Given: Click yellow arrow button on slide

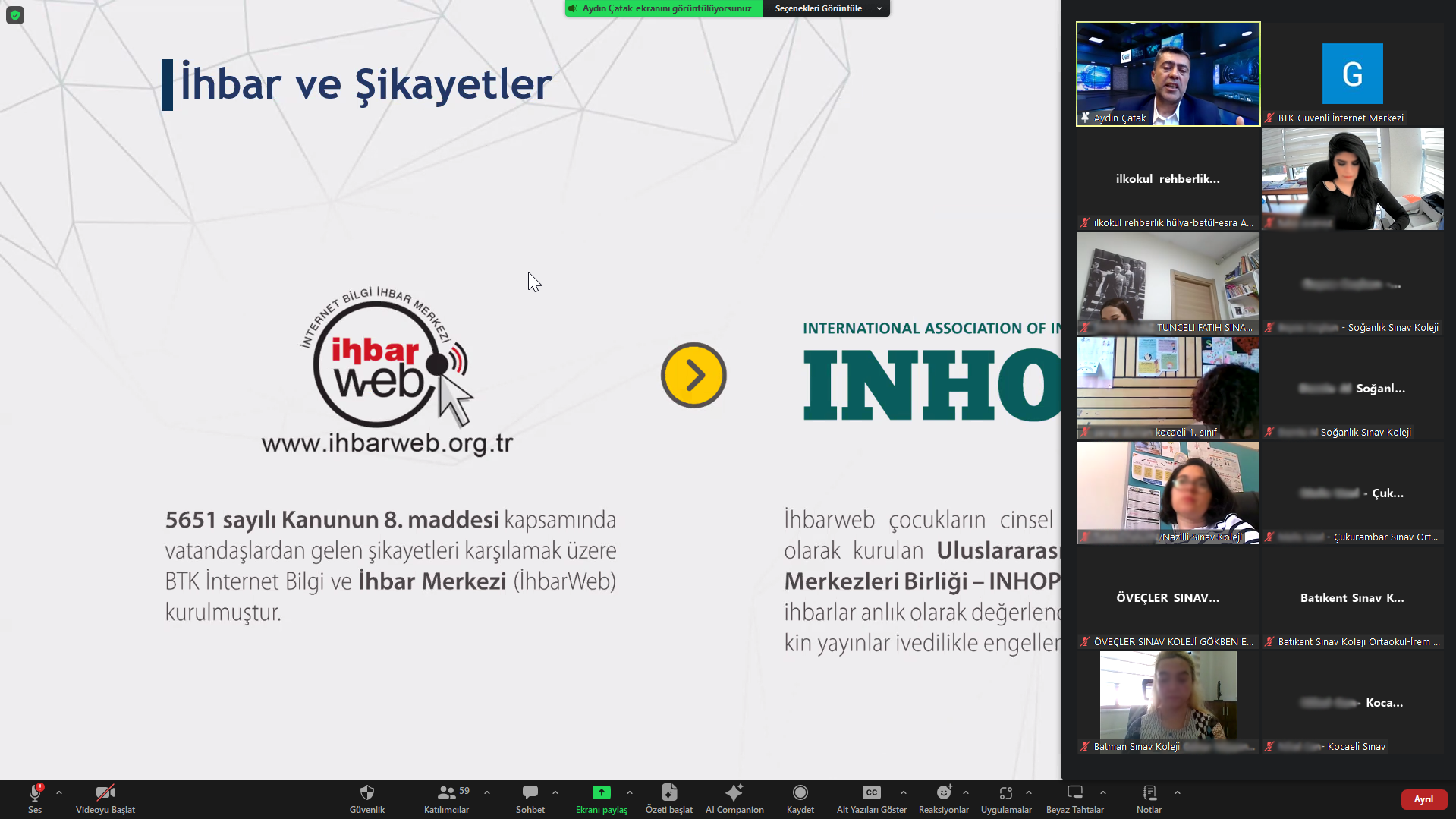Looking at the screenshot, I should pyautogui.click(x=693, y=375).
